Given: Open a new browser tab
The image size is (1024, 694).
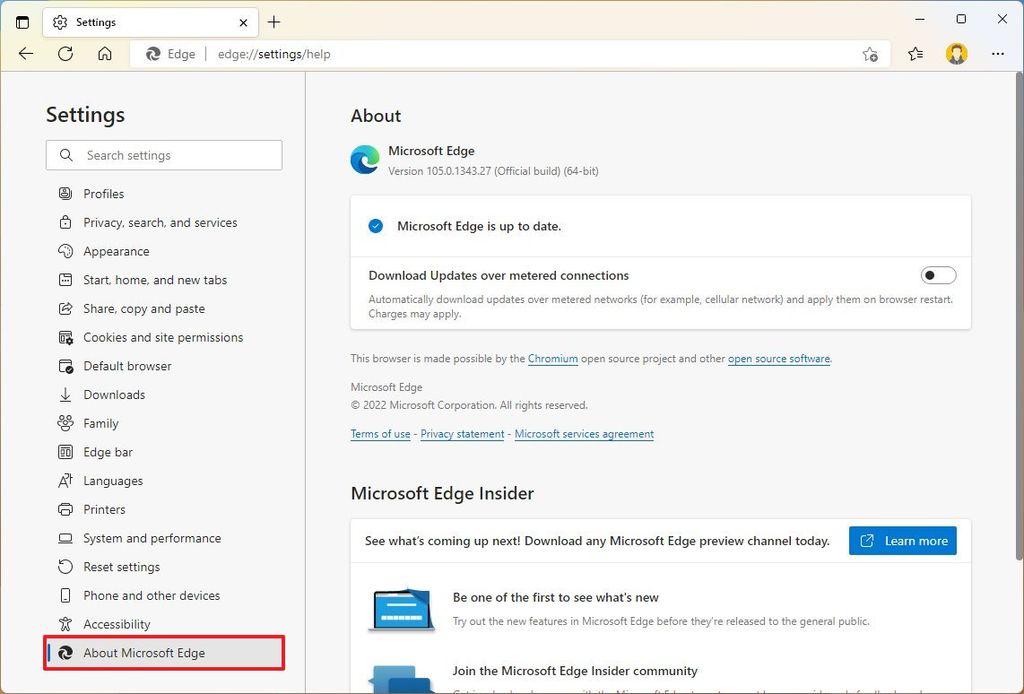Looking at the screenshot, I should 274,21.
